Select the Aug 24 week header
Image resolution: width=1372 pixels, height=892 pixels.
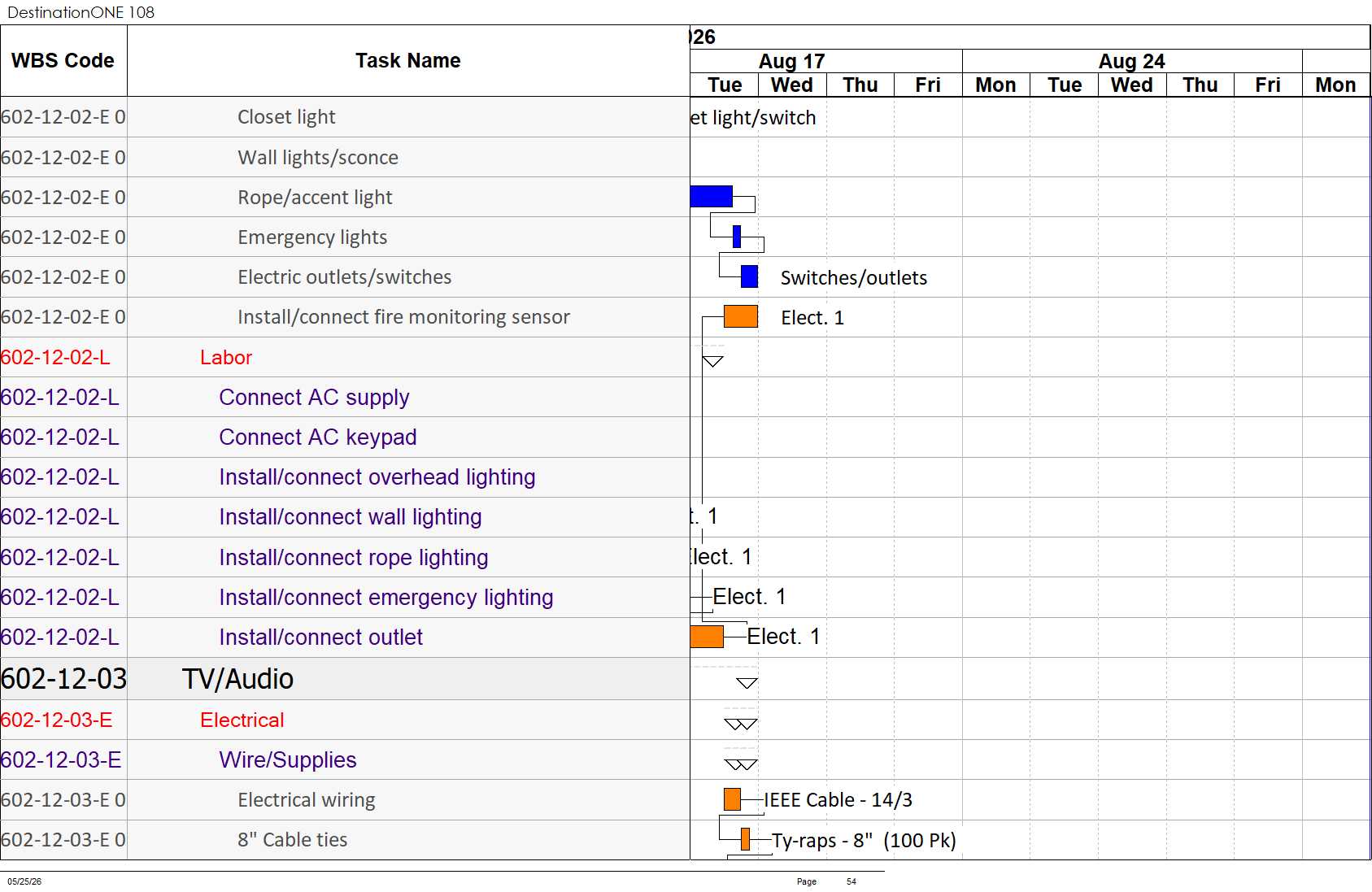click(x=1132, y=61)
